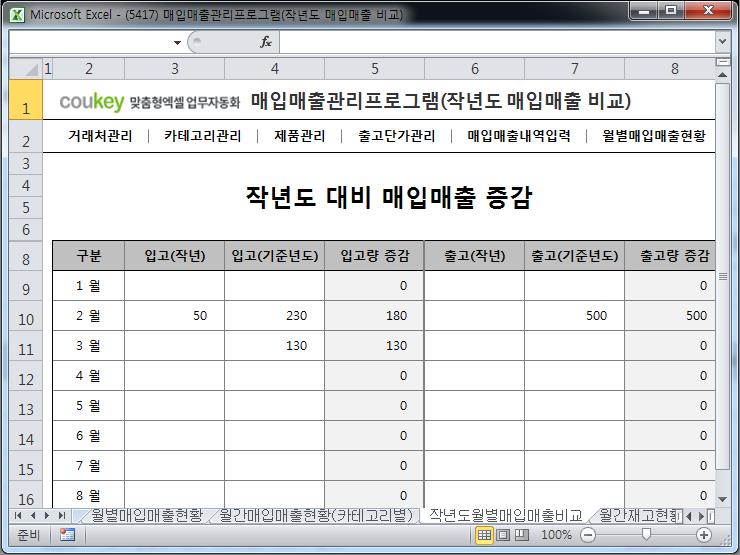Click the zoom slider handle
This screenshot has height=555, width=740.
[x=647, y=535]
